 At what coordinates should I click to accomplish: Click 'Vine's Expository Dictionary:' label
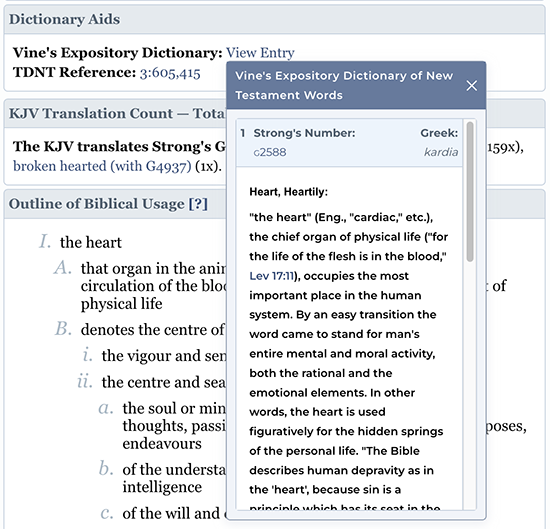click(x=118, y=53)
